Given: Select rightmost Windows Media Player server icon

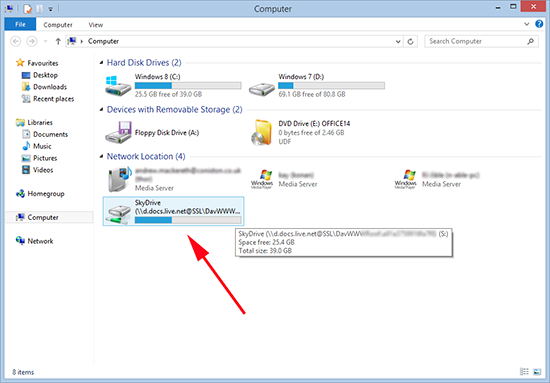Looking at the screenshot, I should pos(405,179).
